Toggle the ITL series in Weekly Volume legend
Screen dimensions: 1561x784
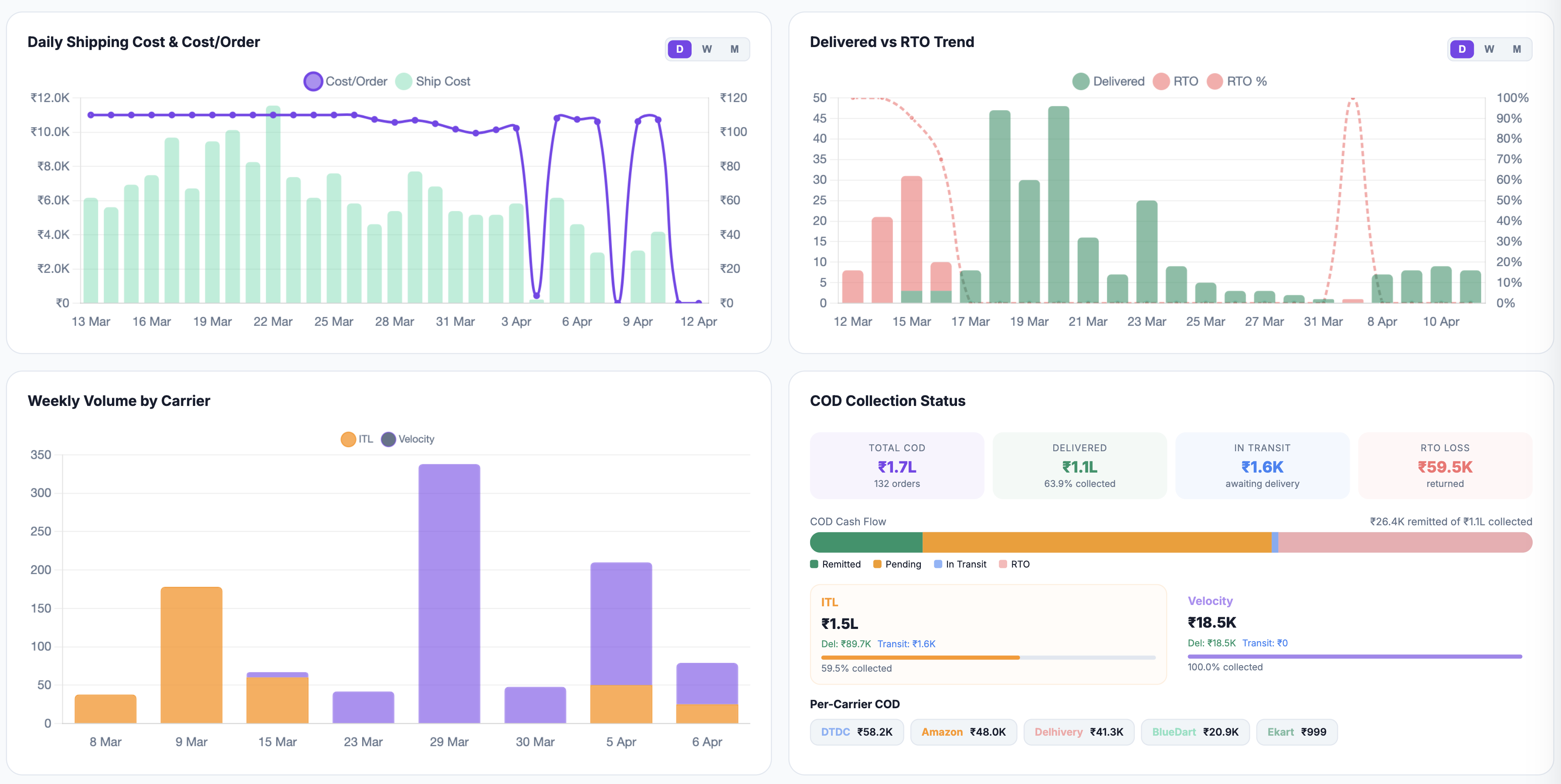pyautogui.click(x=357, y=439)
